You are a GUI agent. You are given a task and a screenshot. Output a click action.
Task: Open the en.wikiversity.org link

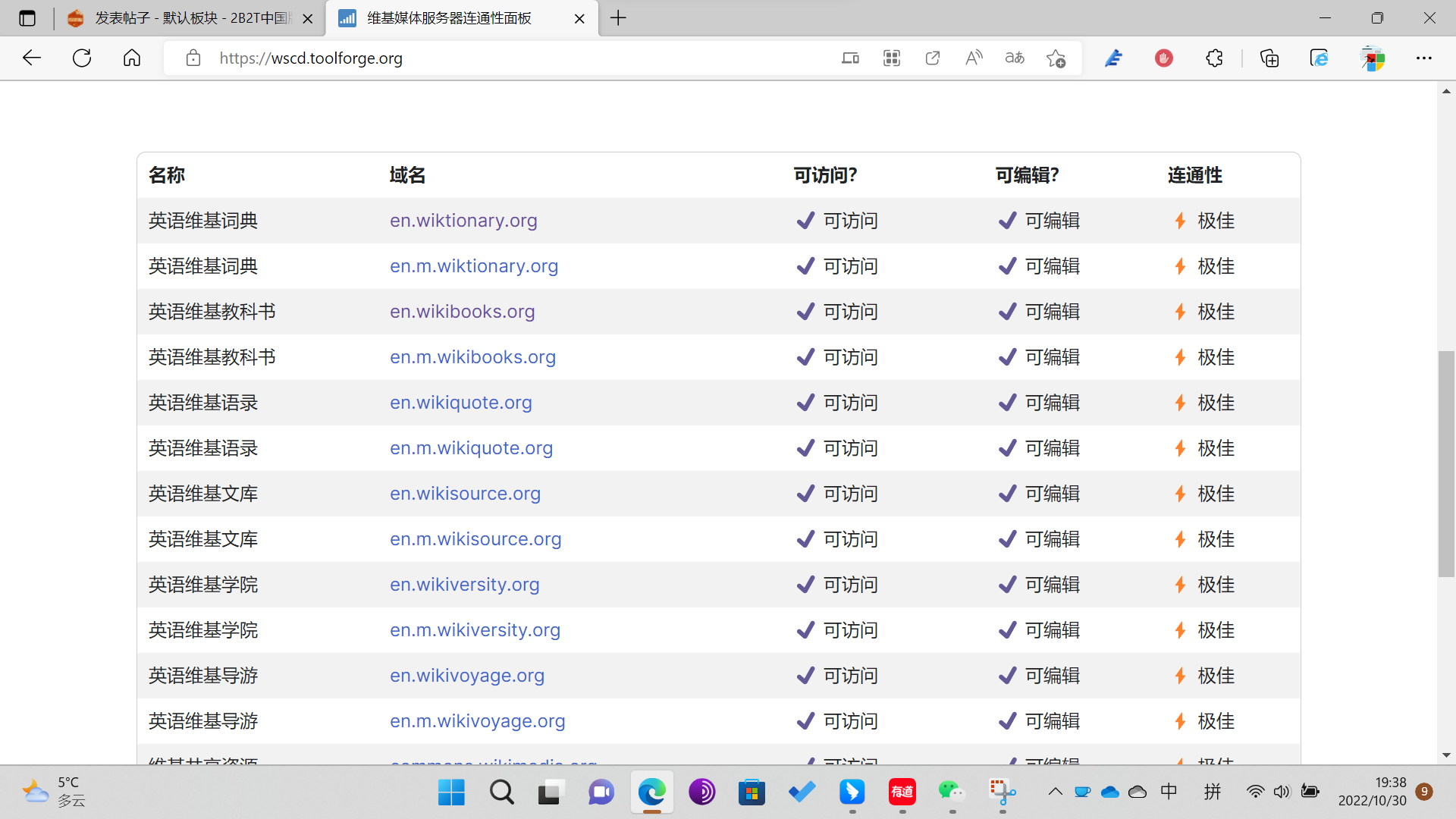(x=465, y=585)
